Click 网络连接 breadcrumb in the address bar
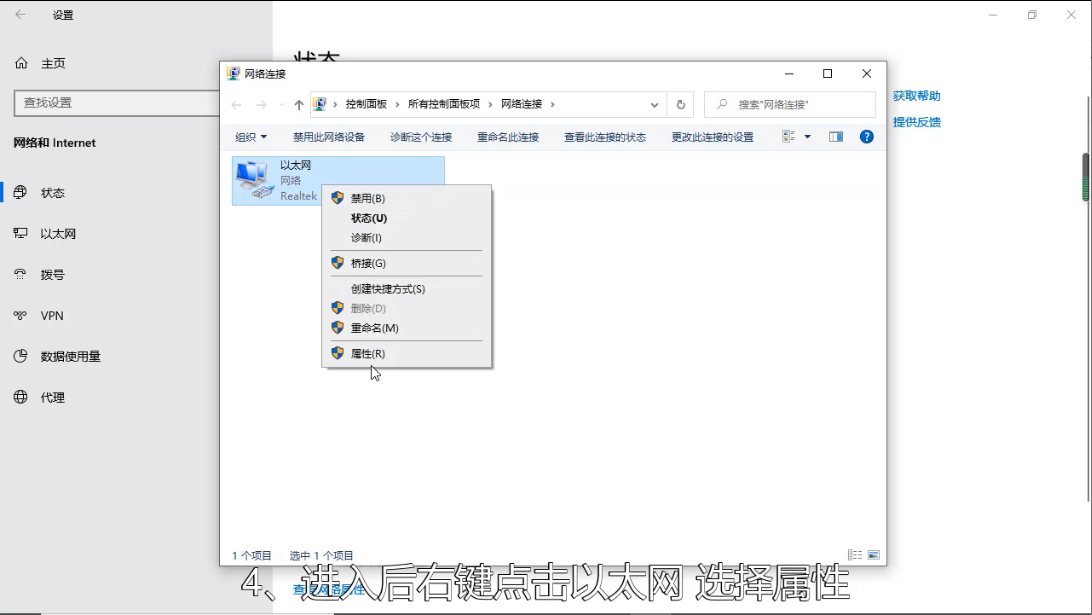1092x615 pixels. pyautogui.click(x=522, y=104)
